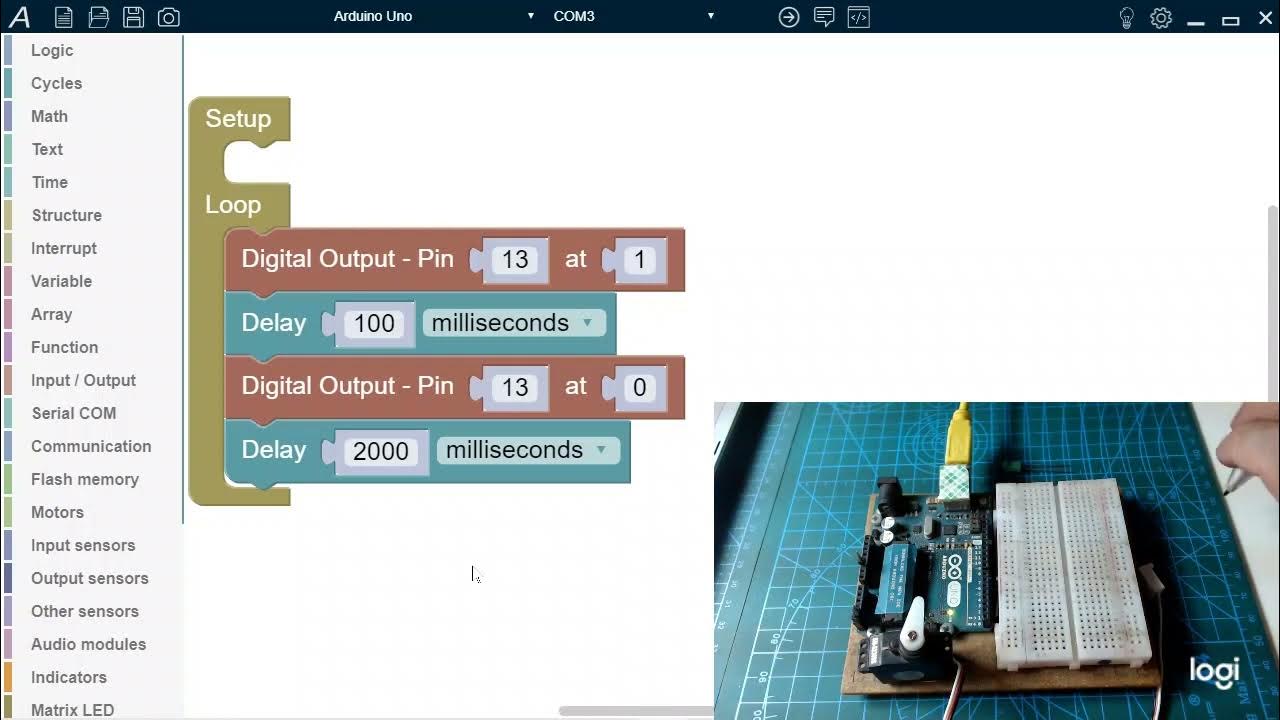Viewport: 1280px width, 720px height.
Task: Open the Text block category
Action: point(47,149)
